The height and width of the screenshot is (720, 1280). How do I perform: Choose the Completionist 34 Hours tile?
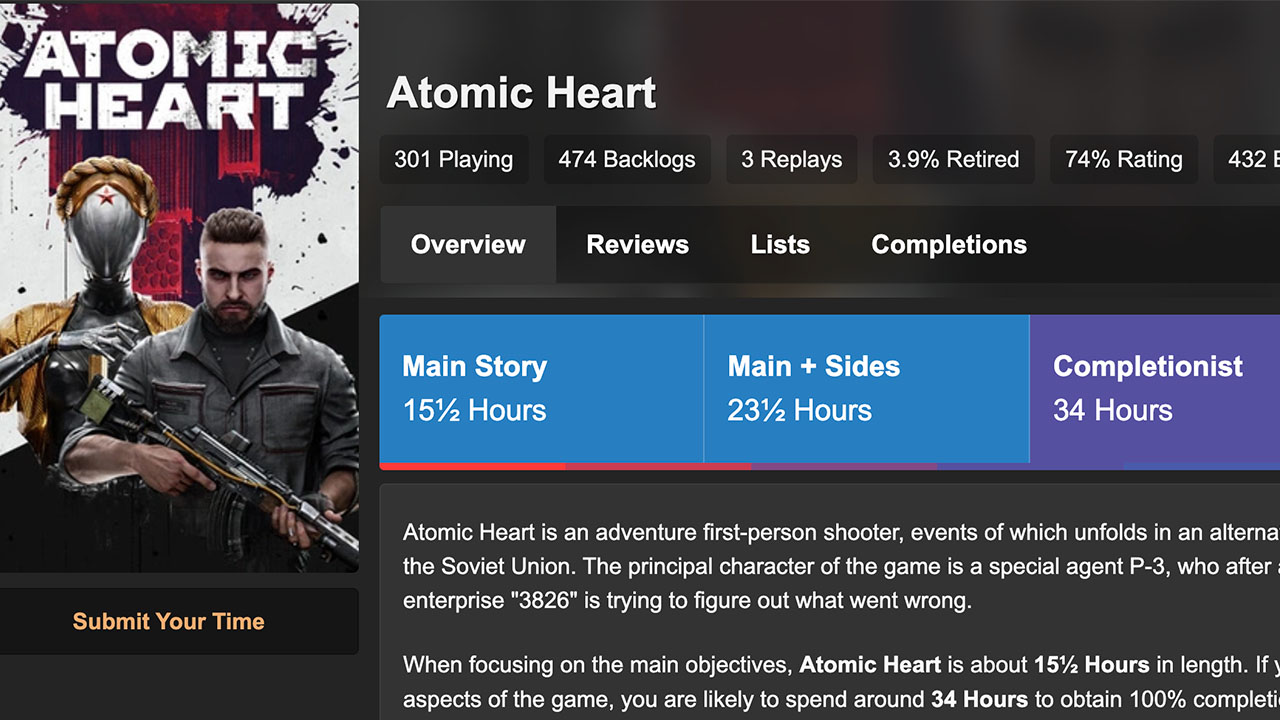click(1154, 389)
